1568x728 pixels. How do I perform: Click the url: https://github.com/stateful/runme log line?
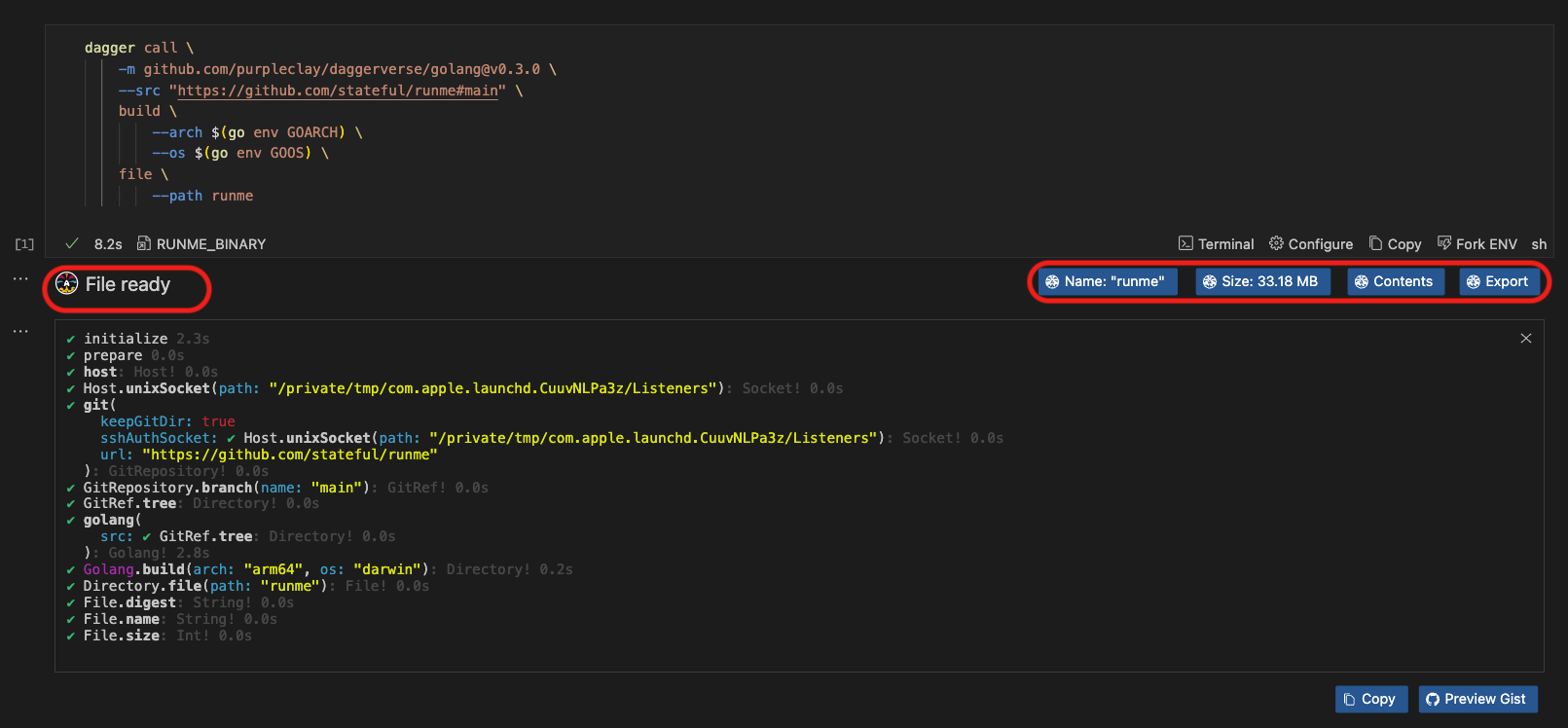pyautogui.click(x=269, y=455)
